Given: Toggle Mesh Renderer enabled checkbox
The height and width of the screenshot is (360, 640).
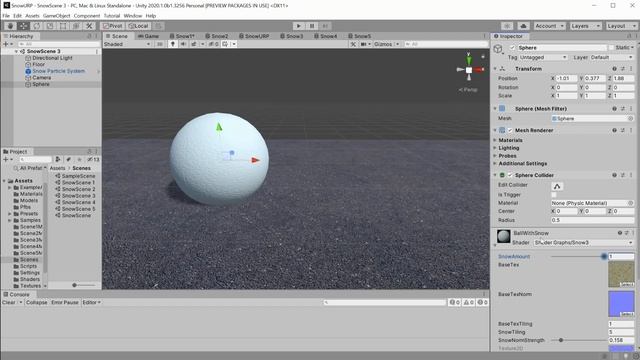Looking at the screenshot, I should (510, 130).
